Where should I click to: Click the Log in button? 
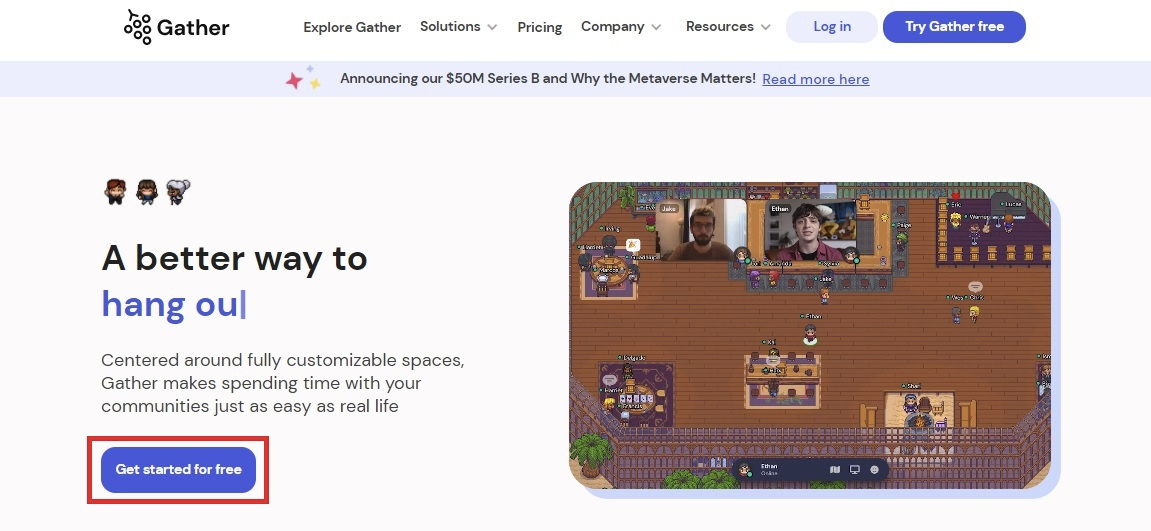(x=832, y=26)
